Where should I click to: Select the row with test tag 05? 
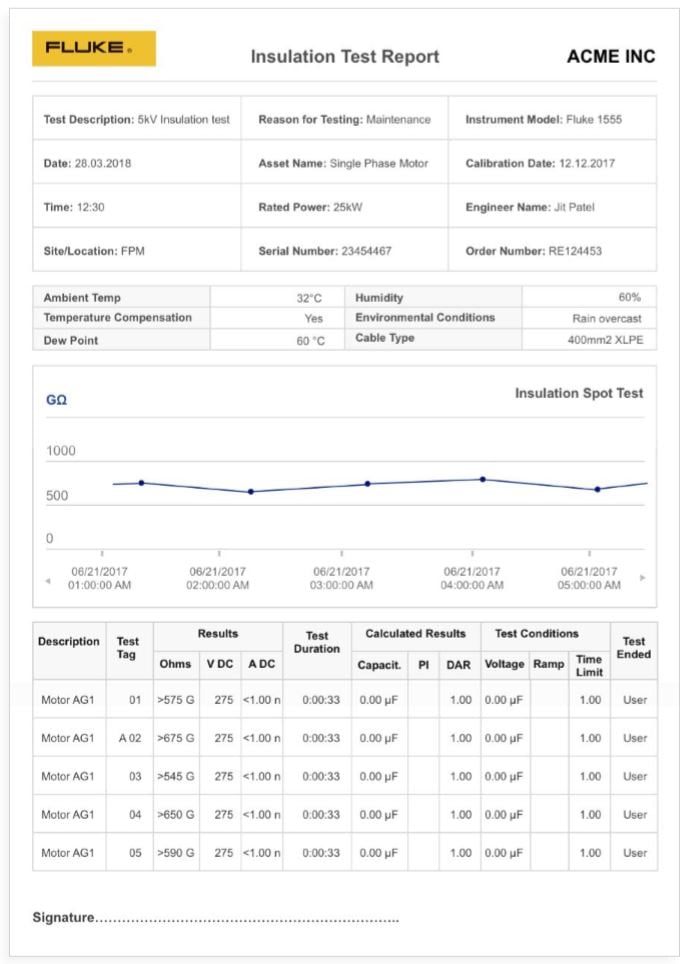345,853
